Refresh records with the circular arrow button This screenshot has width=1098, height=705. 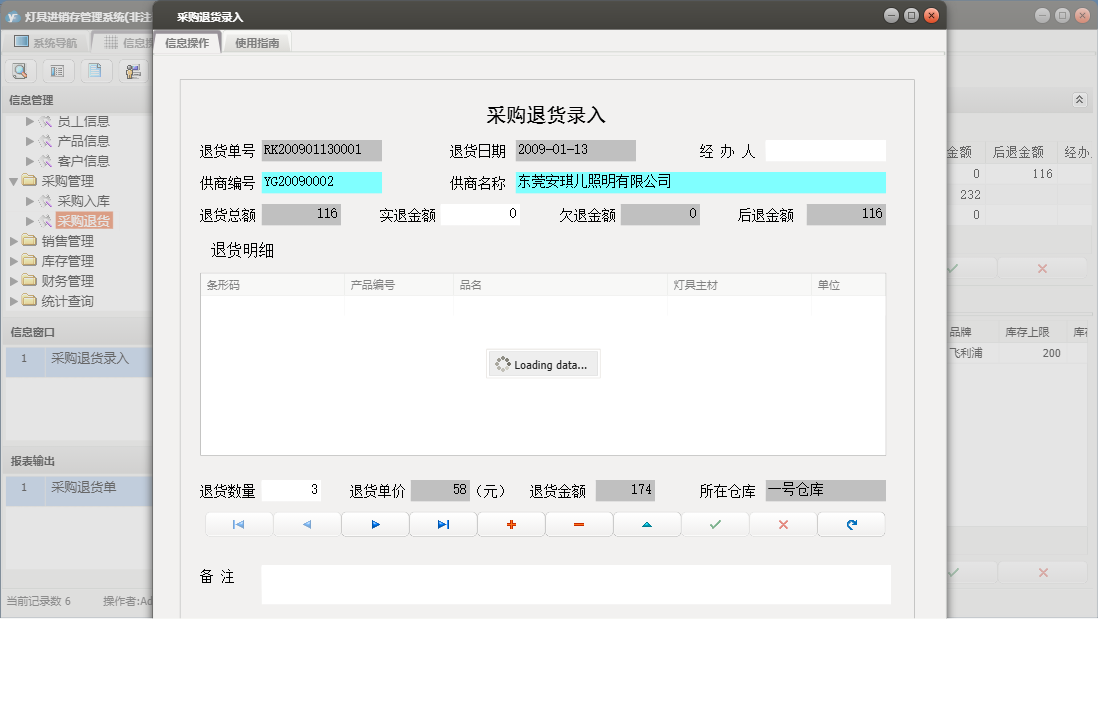pos(851,523)
